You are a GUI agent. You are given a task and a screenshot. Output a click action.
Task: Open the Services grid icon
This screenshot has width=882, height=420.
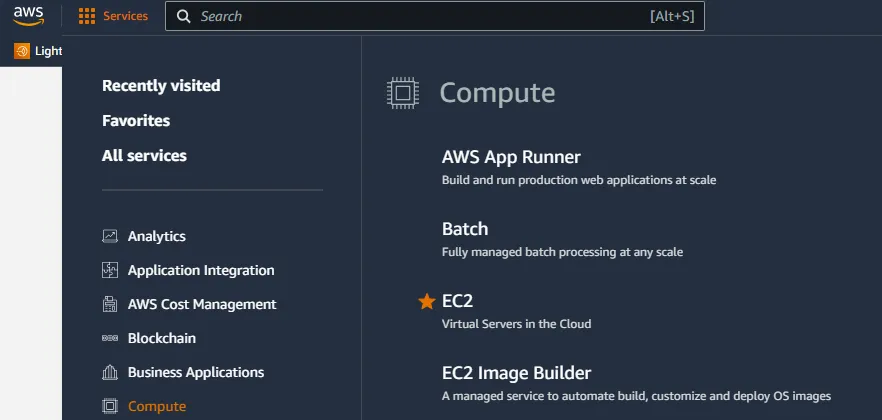coord(87,16)
